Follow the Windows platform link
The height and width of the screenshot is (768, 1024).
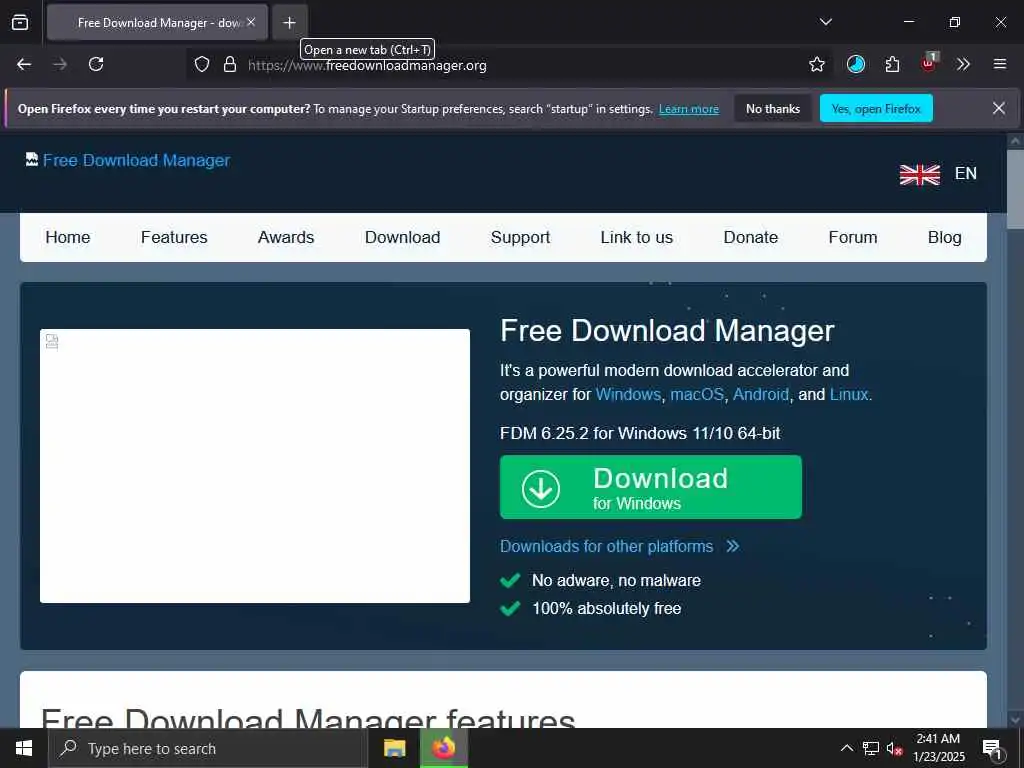tap(628, 394)
